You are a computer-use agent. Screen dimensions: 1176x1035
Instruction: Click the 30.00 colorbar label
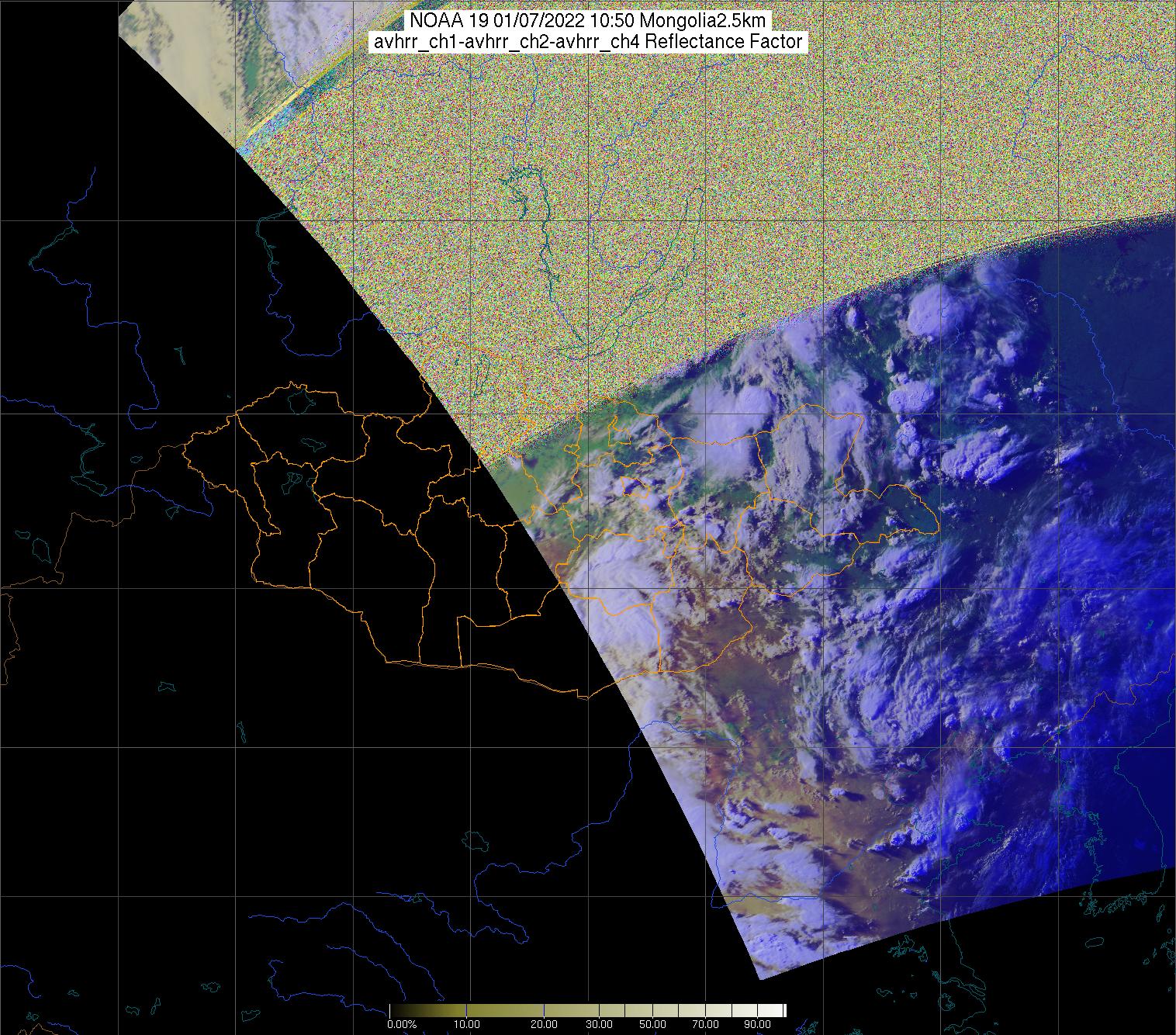pyautogui.click(x=598, y=1025)
